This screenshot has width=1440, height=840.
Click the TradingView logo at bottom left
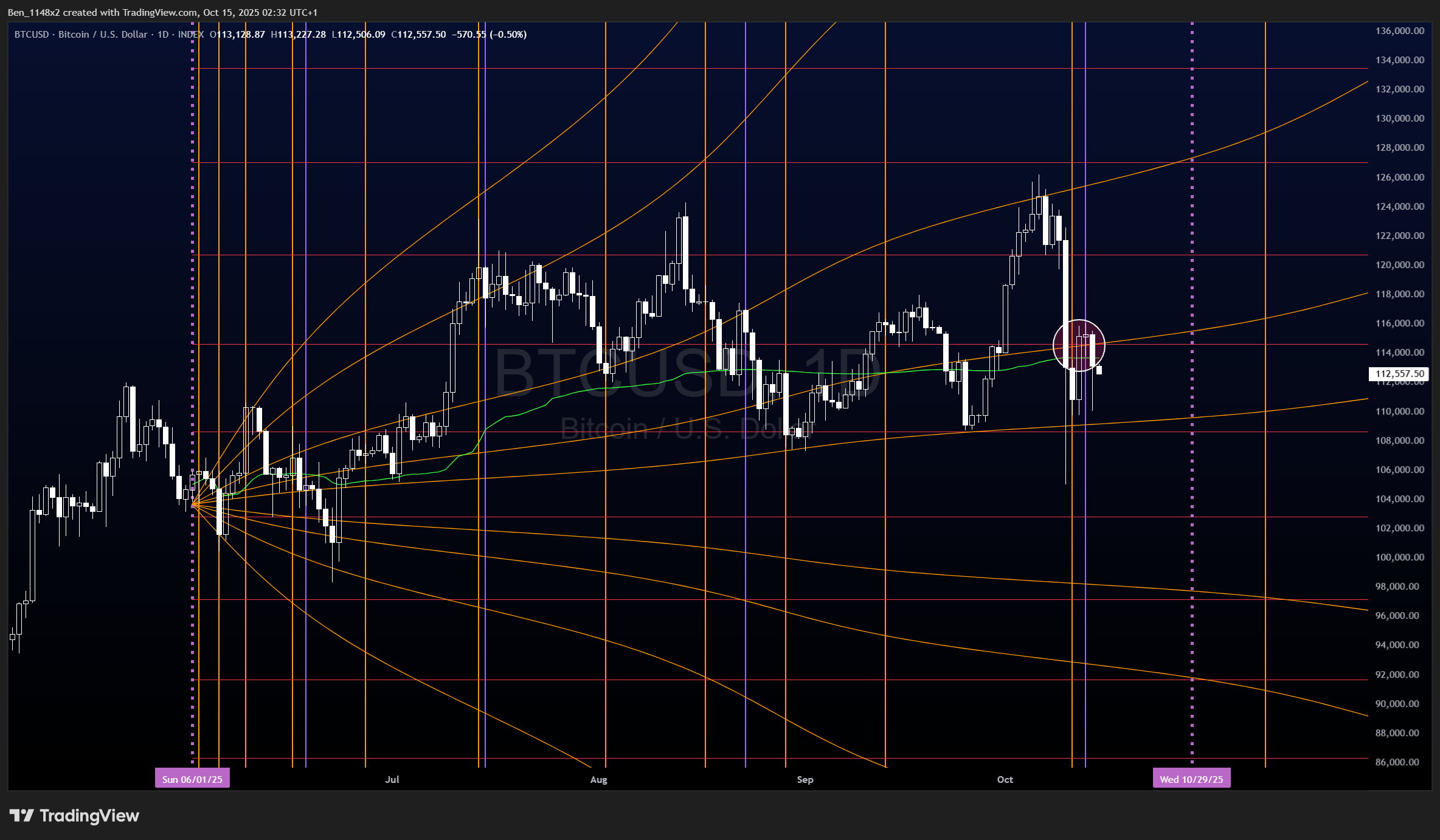point(74,816)
